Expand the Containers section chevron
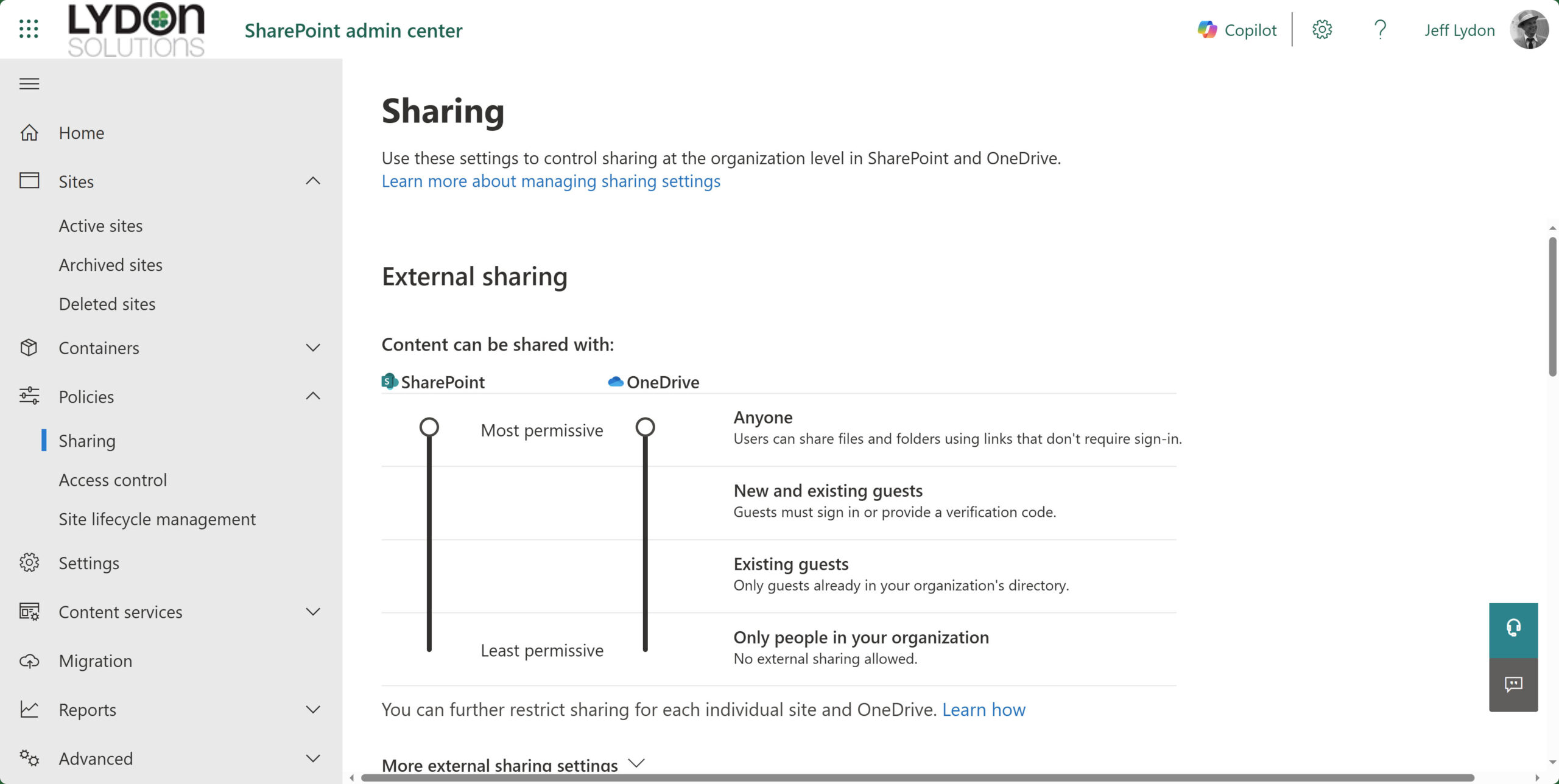1559x784 pixels. pyautogui.click(x=313, y=348)
